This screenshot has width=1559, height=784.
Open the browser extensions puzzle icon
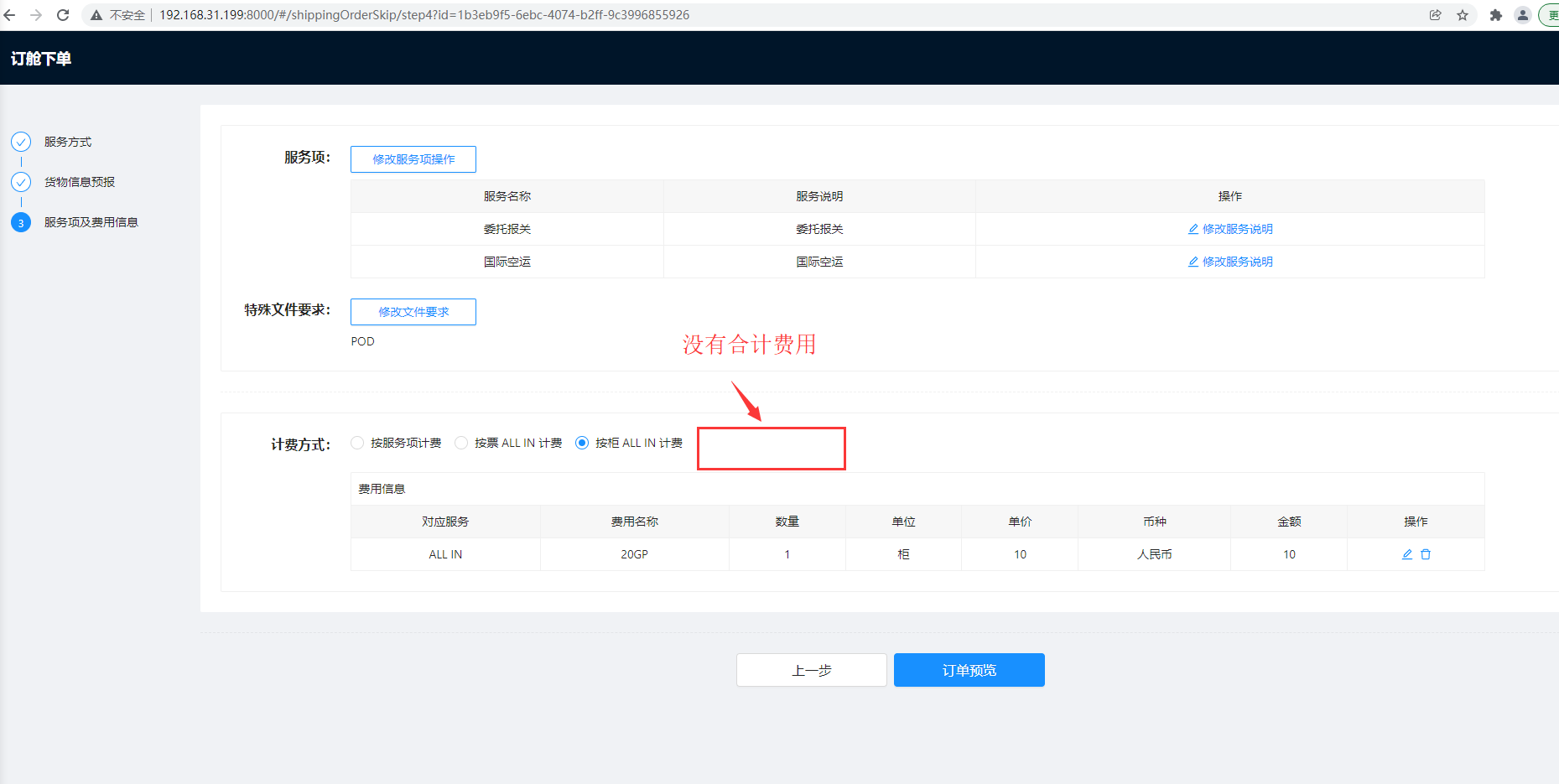(x=1495, y=15)
